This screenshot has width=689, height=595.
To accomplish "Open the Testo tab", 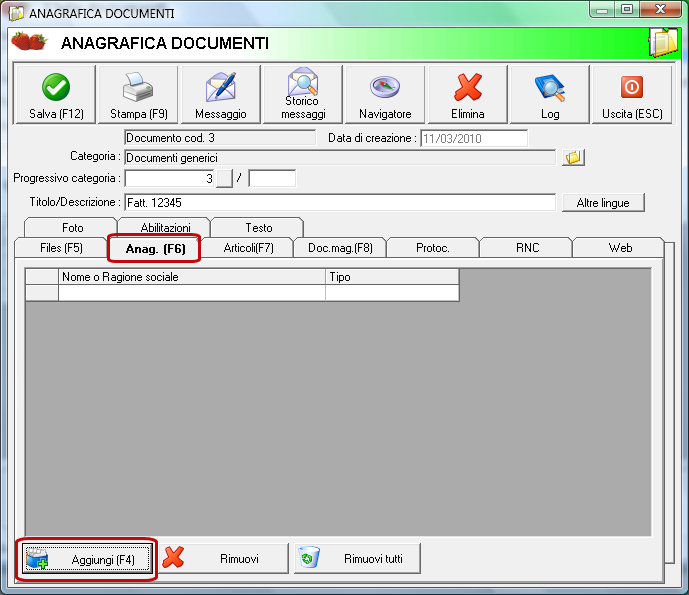I will tap(258, 228).
